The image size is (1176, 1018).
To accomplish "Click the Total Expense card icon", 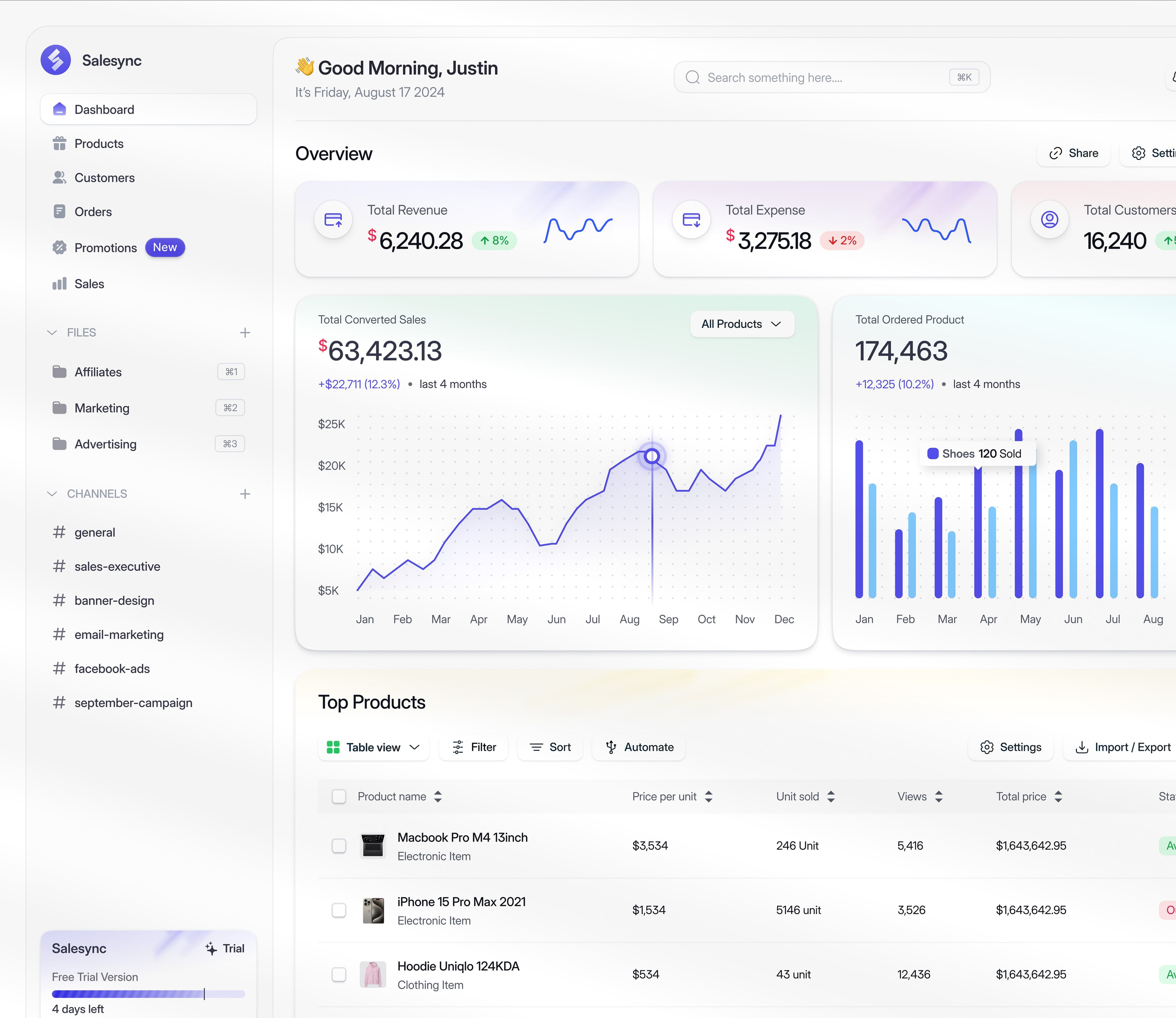I will click(691, 220).
